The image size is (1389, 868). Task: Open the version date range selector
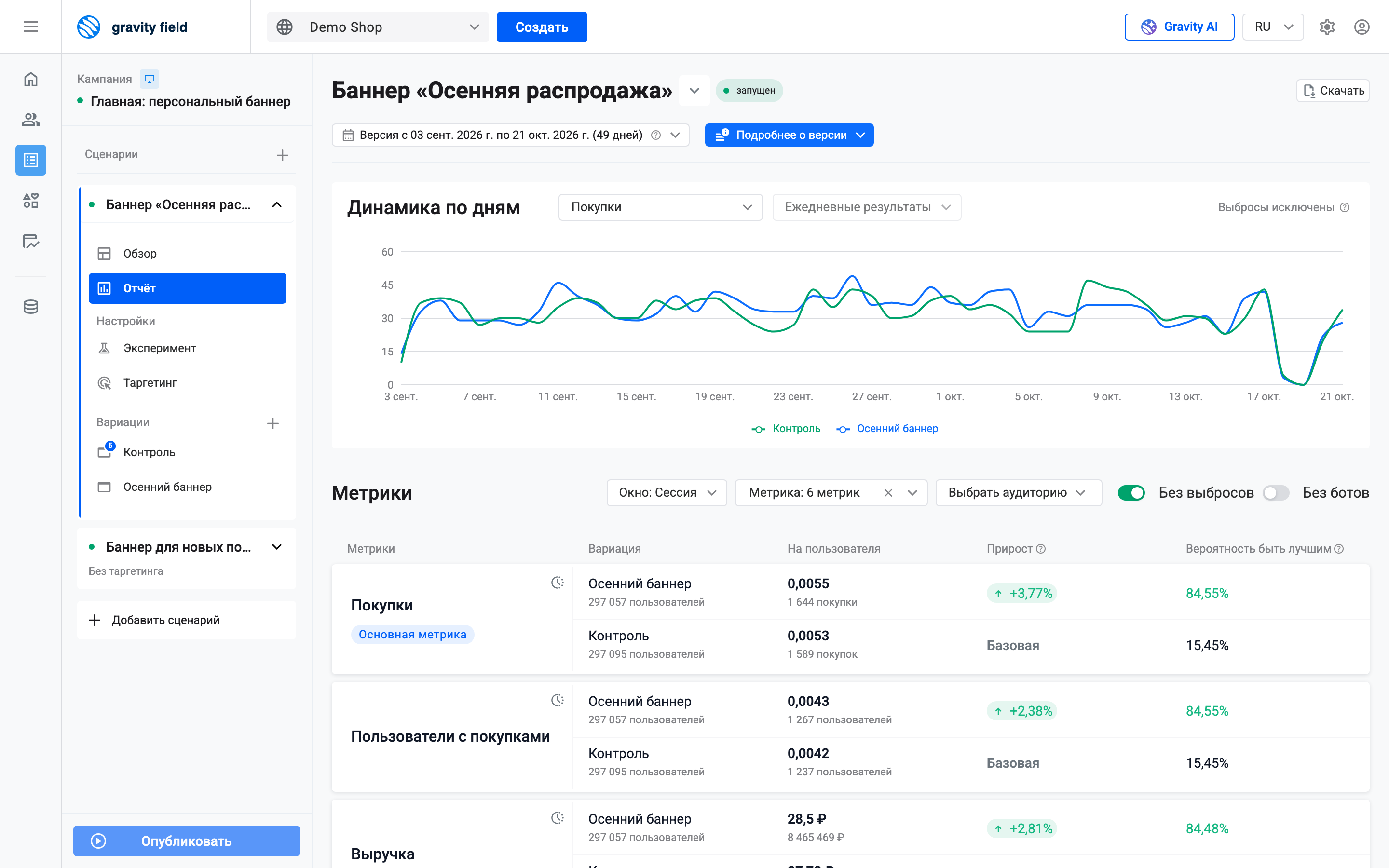click(x=510, y=135)
